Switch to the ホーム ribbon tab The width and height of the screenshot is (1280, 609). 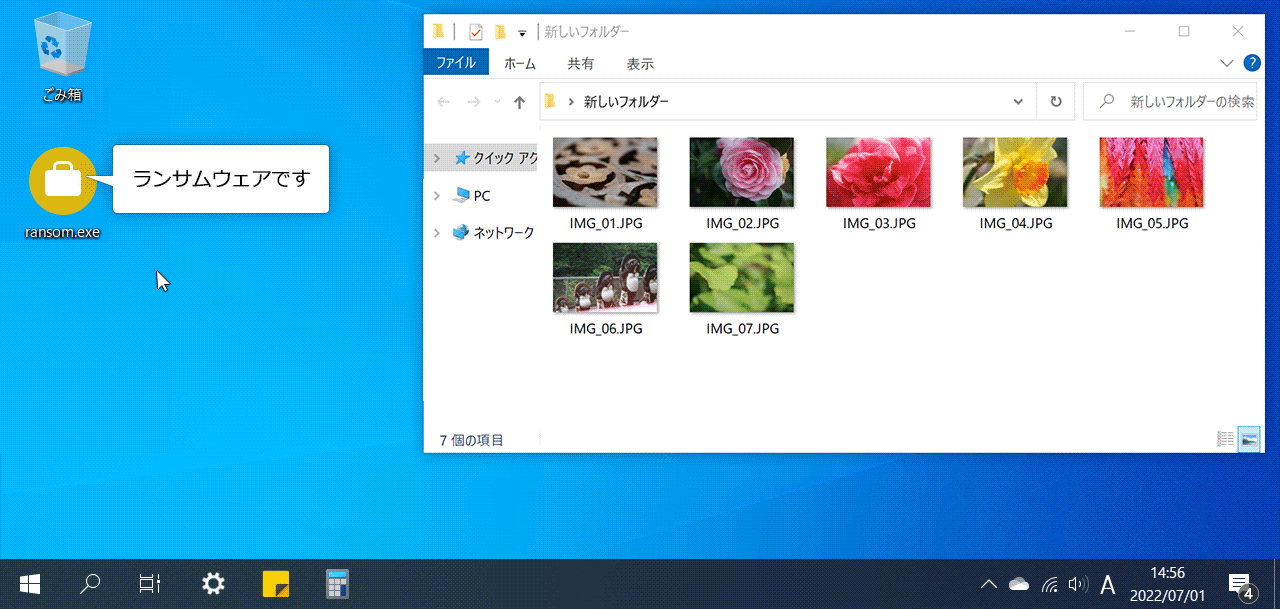point(520,63)
